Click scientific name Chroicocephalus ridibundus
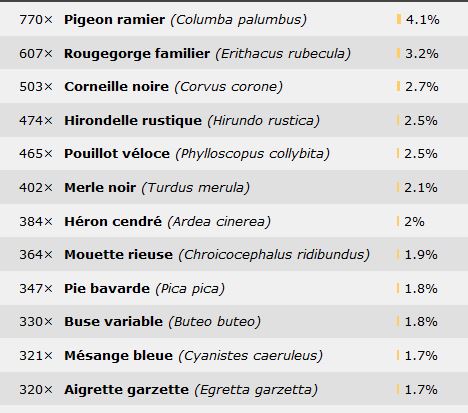This screenshot has height=413, width=468. click(274, 255)
